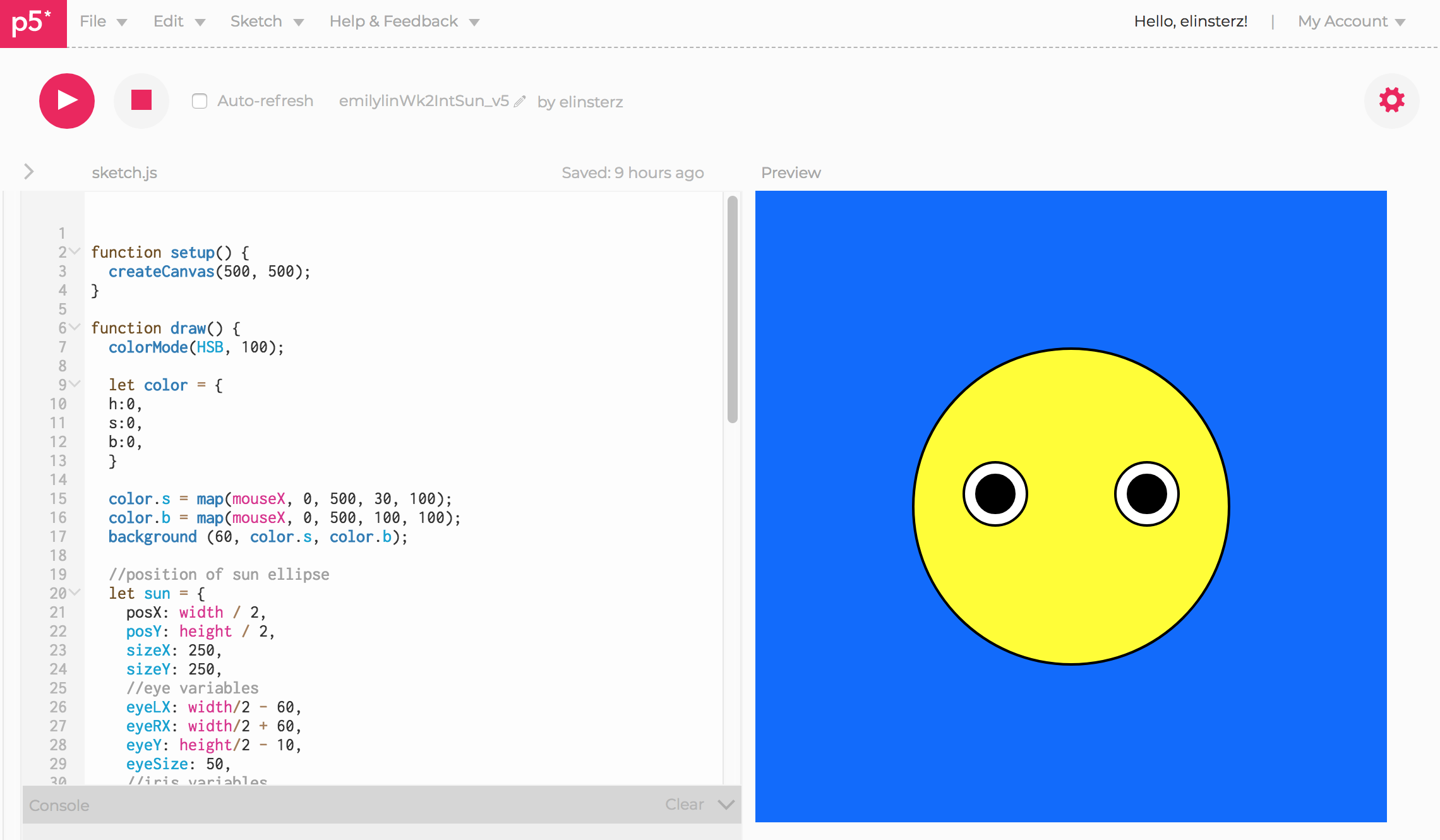Open the My Account dropdown
This screenshot has width=1440, height=840.
[x=1351, y=21]
